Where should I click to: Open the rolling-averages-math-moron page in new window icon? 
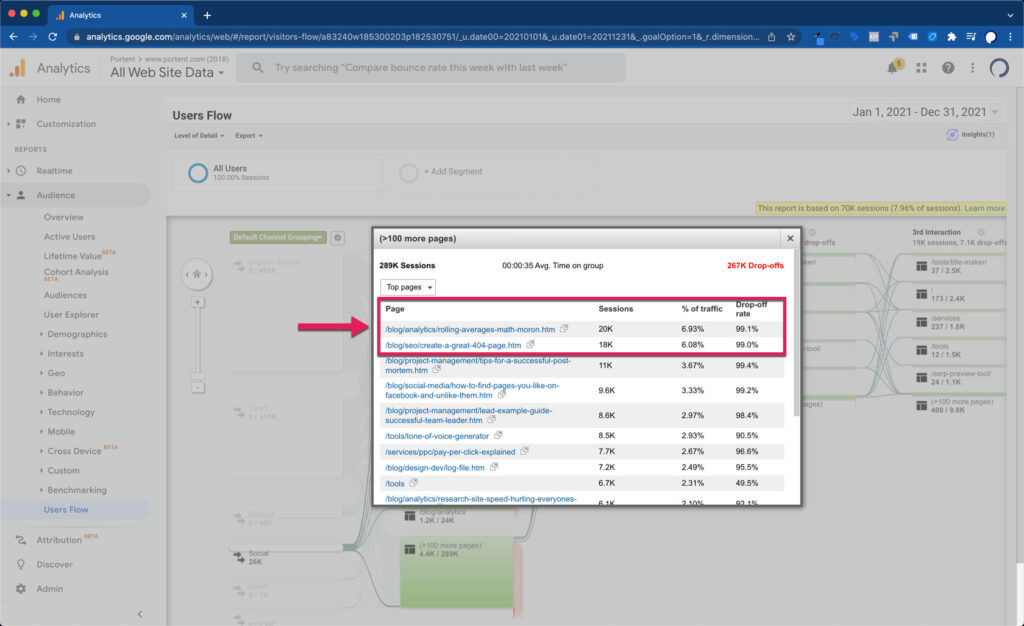point(564,328)
